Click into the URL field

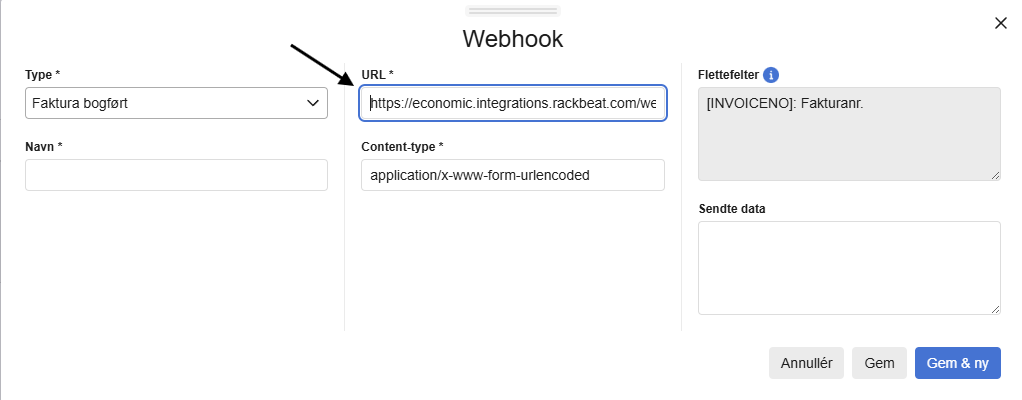513,103
